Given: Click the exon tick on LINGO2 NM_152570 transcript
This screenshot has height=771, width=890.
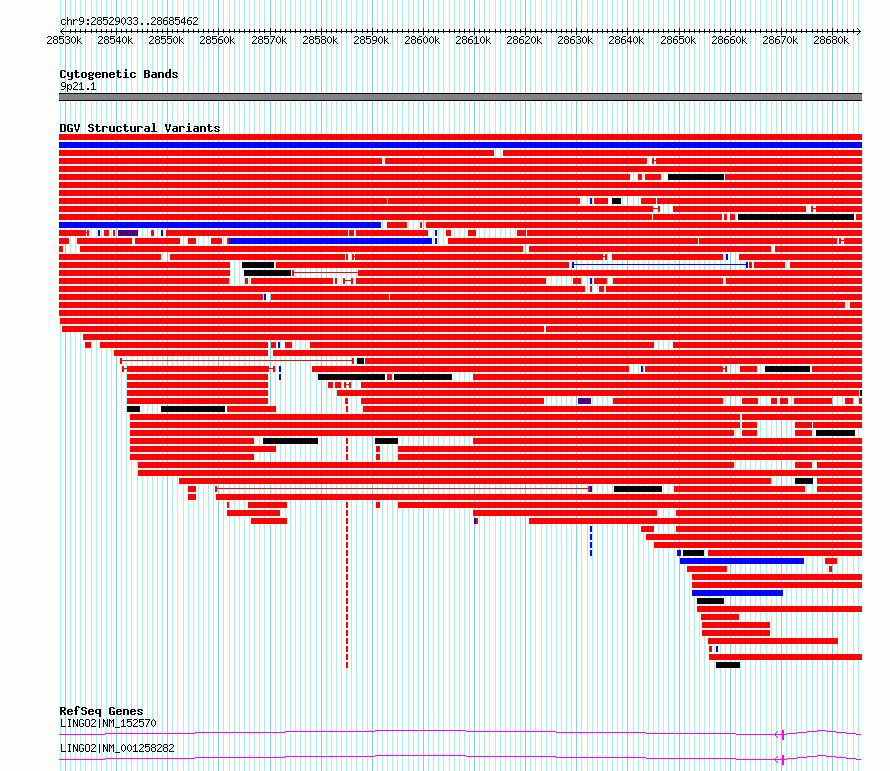Looking at the screenshot, I should click(x=783, y=735).
